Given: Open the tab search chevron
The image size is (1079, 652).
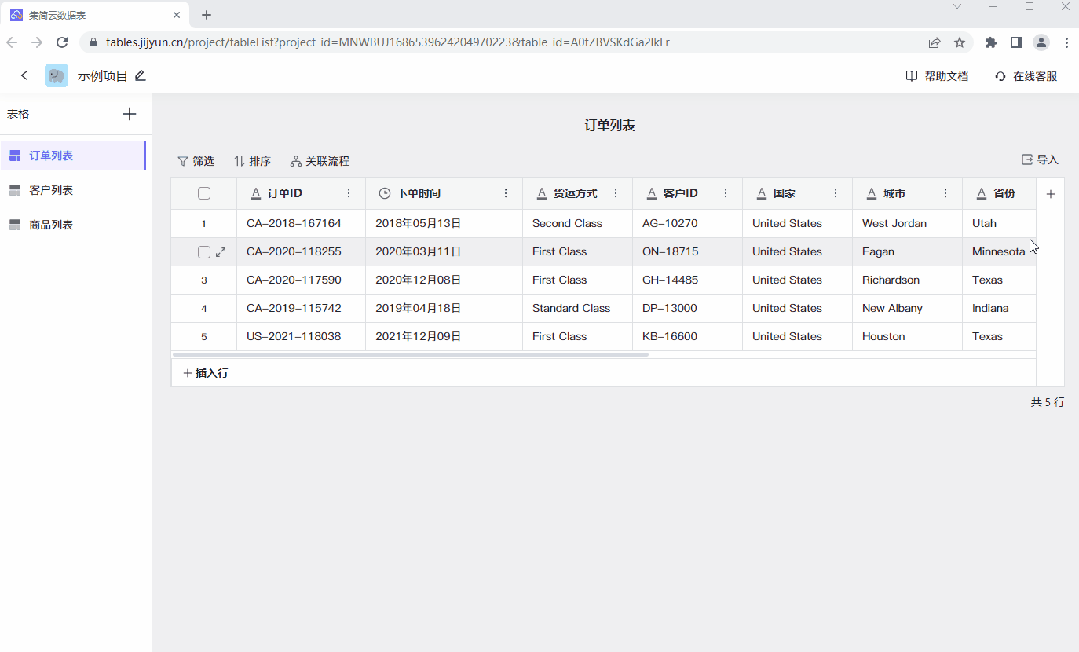Looking at the screenshot, I should [957, 6].
